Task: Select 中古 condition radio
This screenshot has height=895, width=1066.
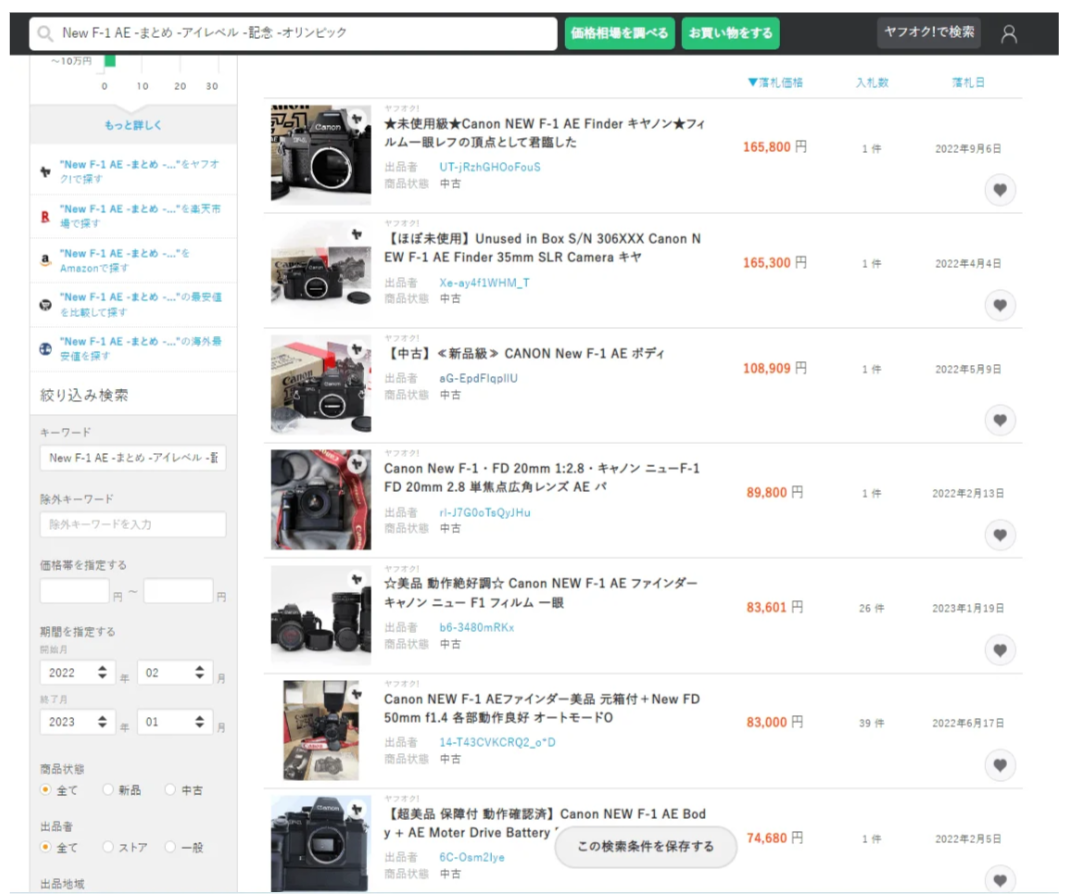Action: [x=170, y=790]
